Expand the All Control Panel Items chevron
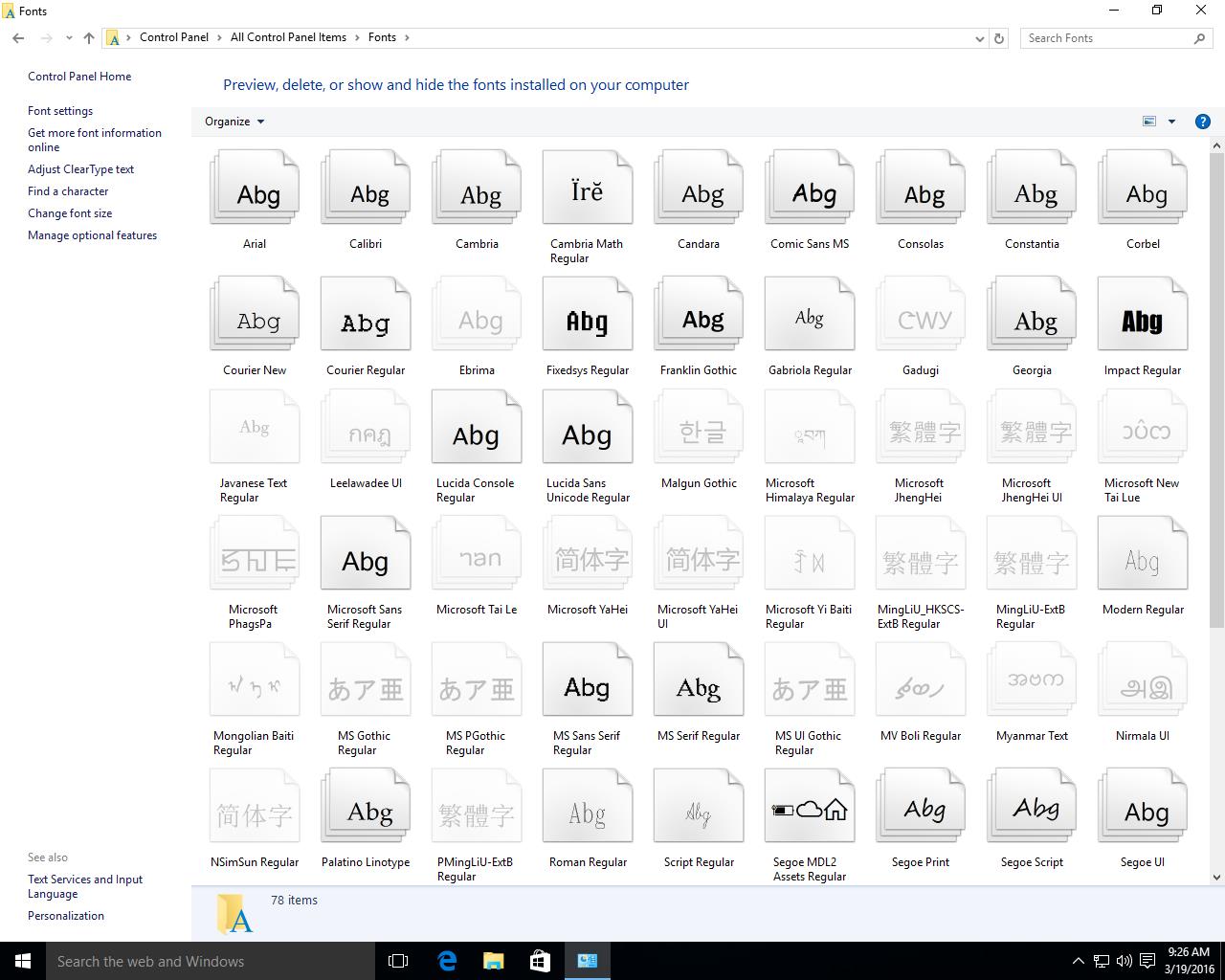This screenshot has height=980, width=1225. [357, 37]
